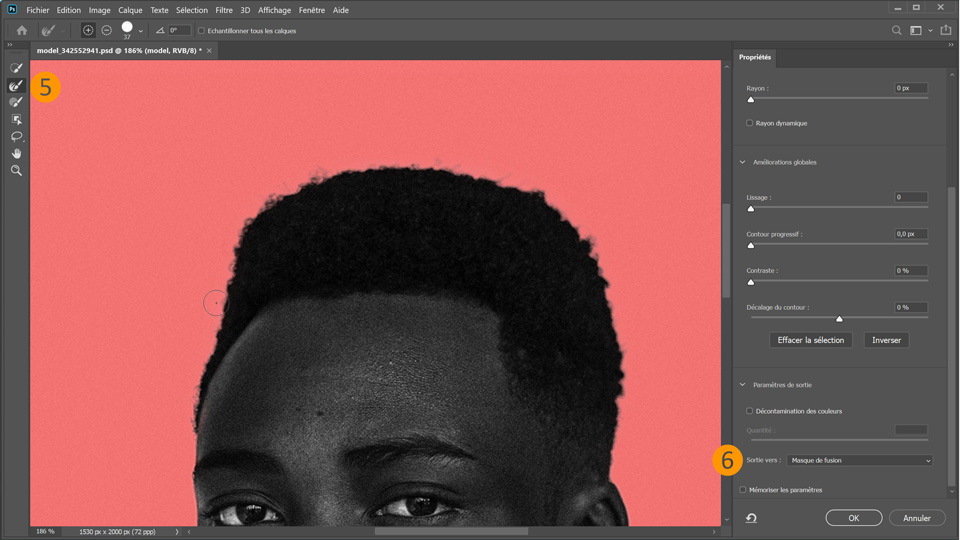This screenshot has width=960, height=540.
Task: Open the Sélection menu
Action: [x=192, y=10]
